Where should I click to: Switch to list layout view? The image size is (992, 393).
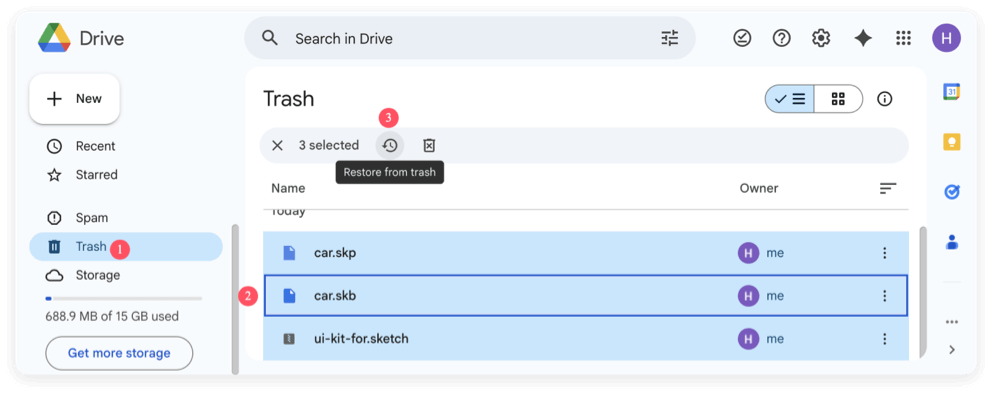click(x=790, y=99)
